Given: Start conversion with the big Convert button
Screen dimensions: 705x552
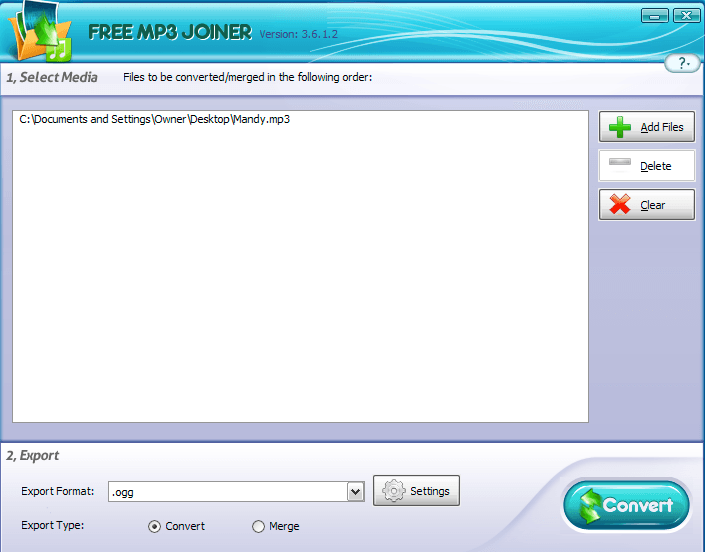Looking at the screenshot, I should tap(626, 505).
